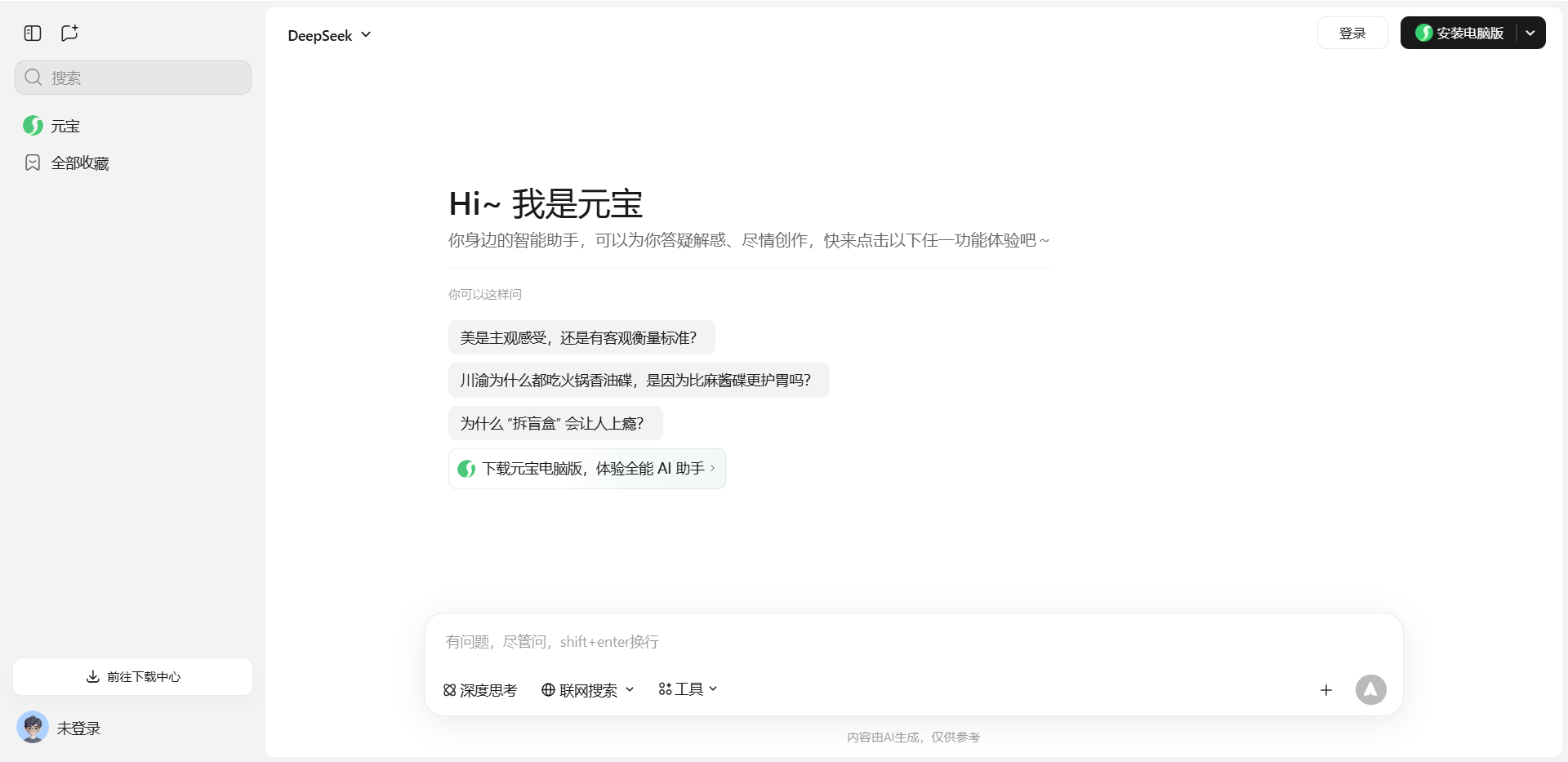Click the Yuanbao send button
The image size is (1568, 762).
point(1371,690)
